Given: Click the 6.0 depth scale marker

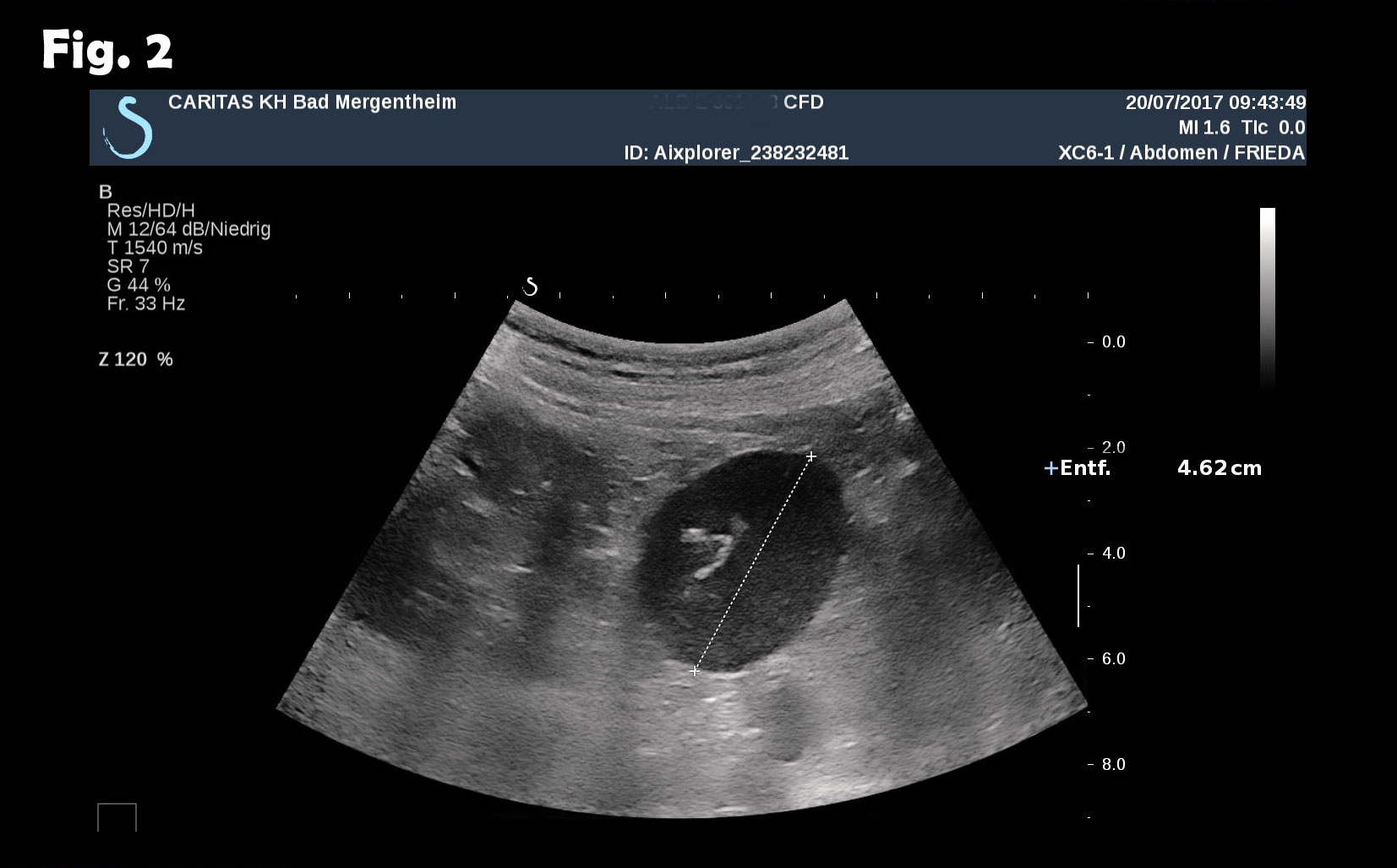Looking at the screenshot, I should coord(1112,658).
